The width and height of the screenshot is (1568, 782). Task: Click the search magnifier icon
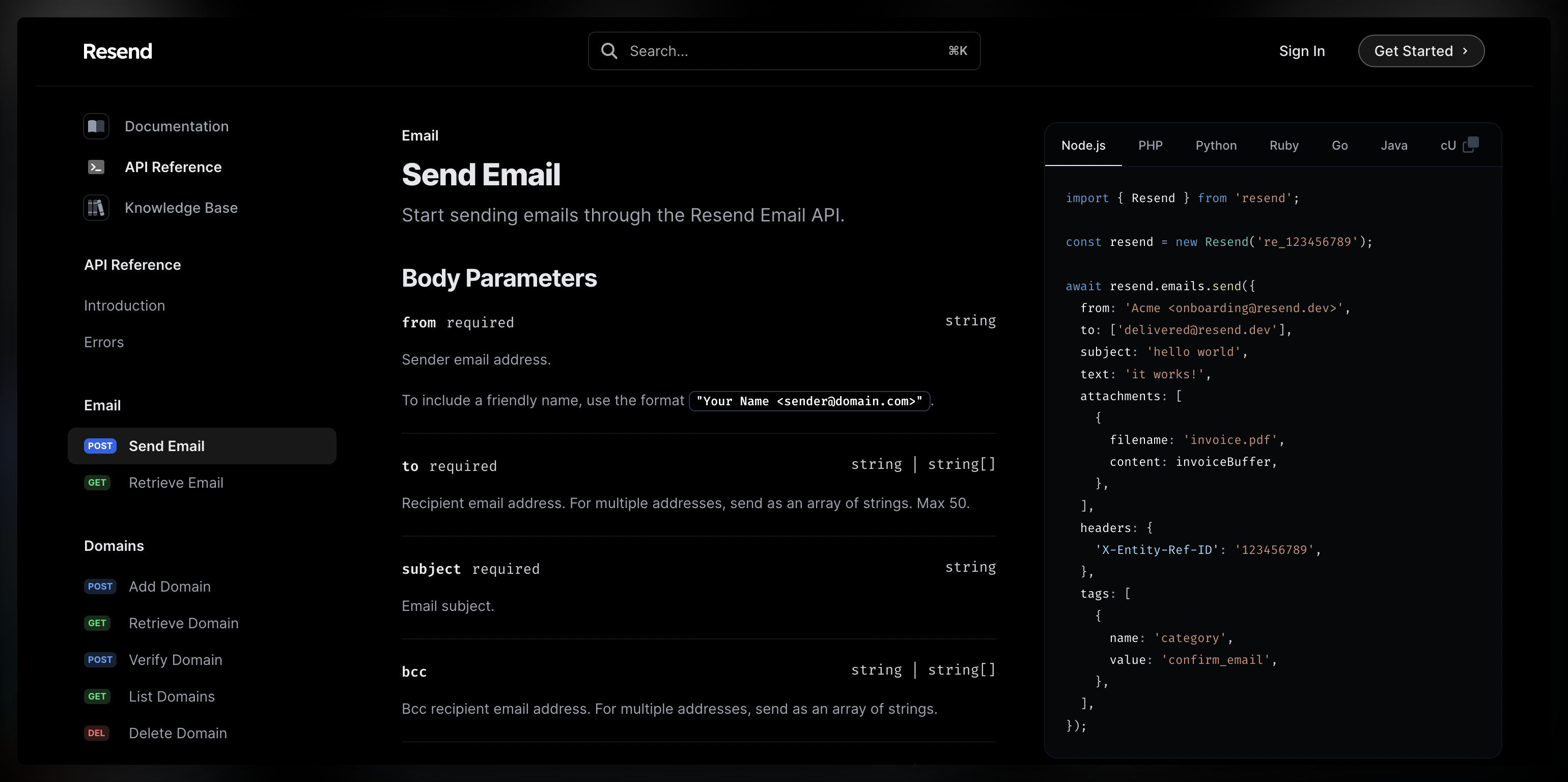pos(609,51)
